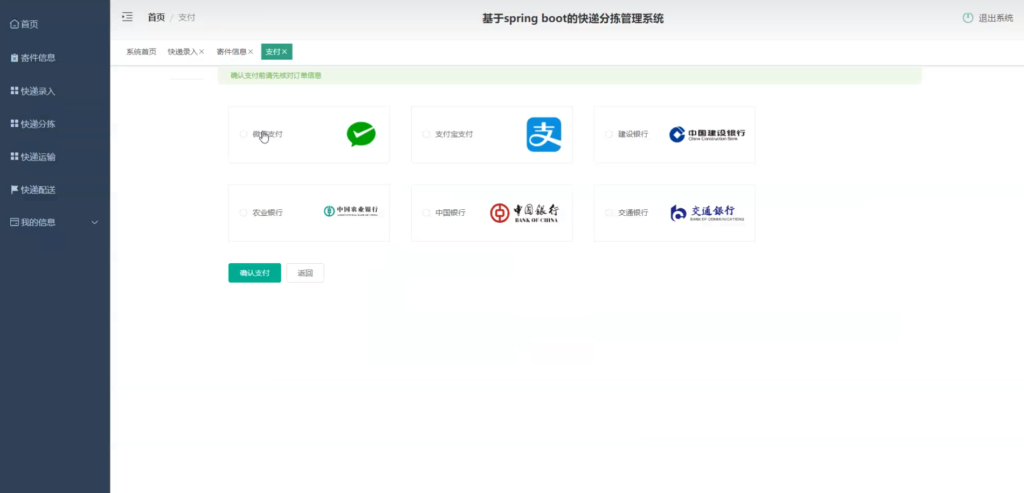Click the WeChat Pay green logo
The width and height of the screenshot is (1024, 493).
pos(361,134)
